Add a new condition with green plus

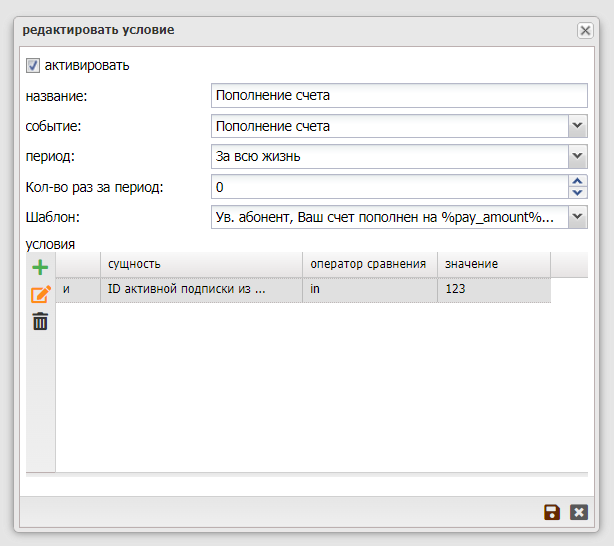tap(40, 267)
